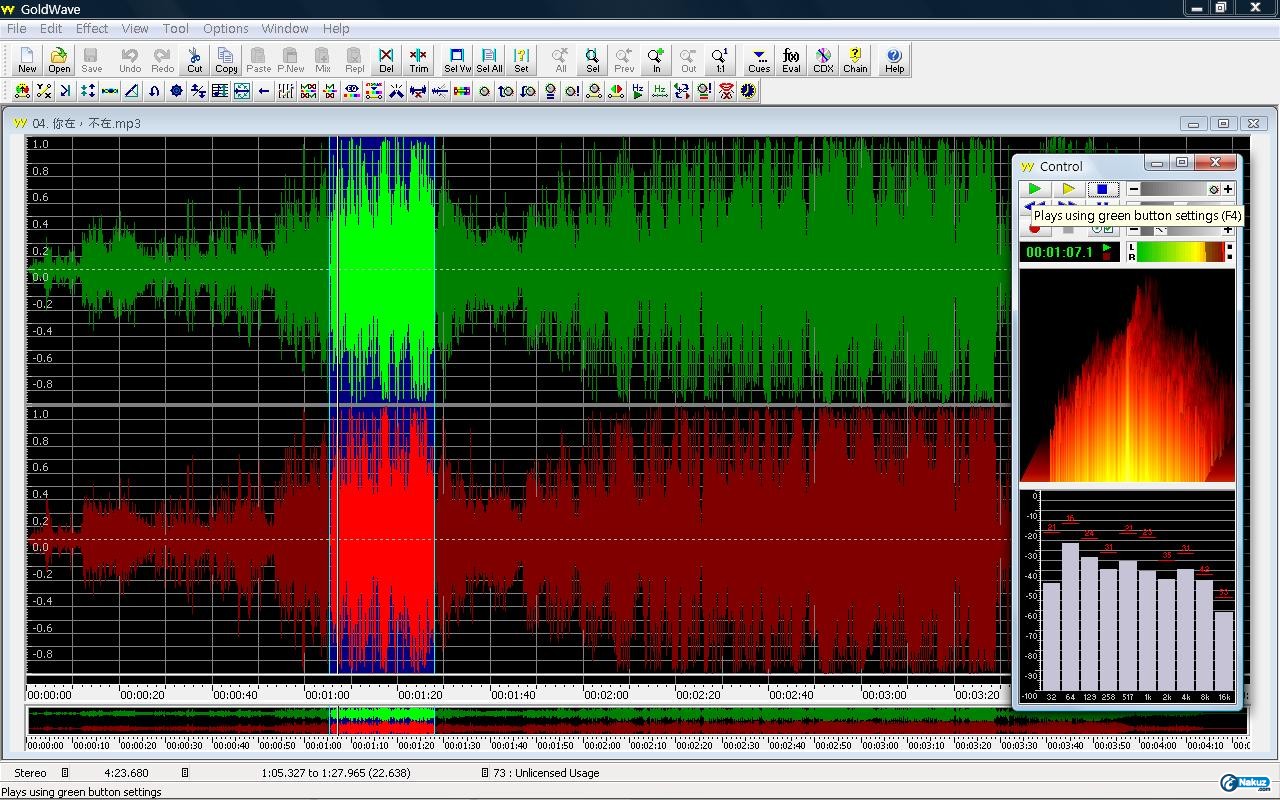The image size is (1280, 800).
Task: Zoom in using the In toolbar icon
Action: coord(656,60)
